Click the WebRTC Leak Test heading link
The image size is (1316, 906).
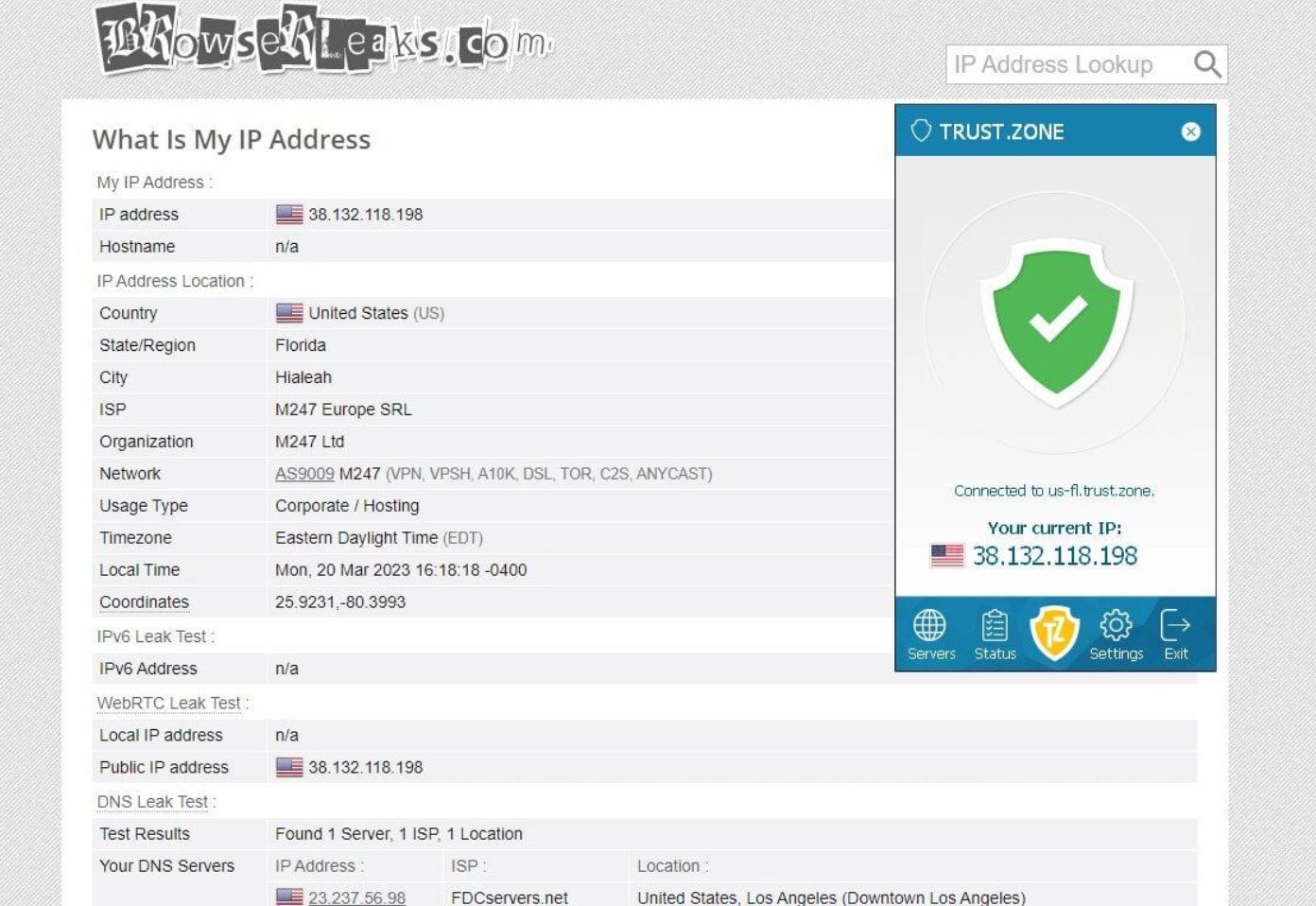(x=170, y=703)
